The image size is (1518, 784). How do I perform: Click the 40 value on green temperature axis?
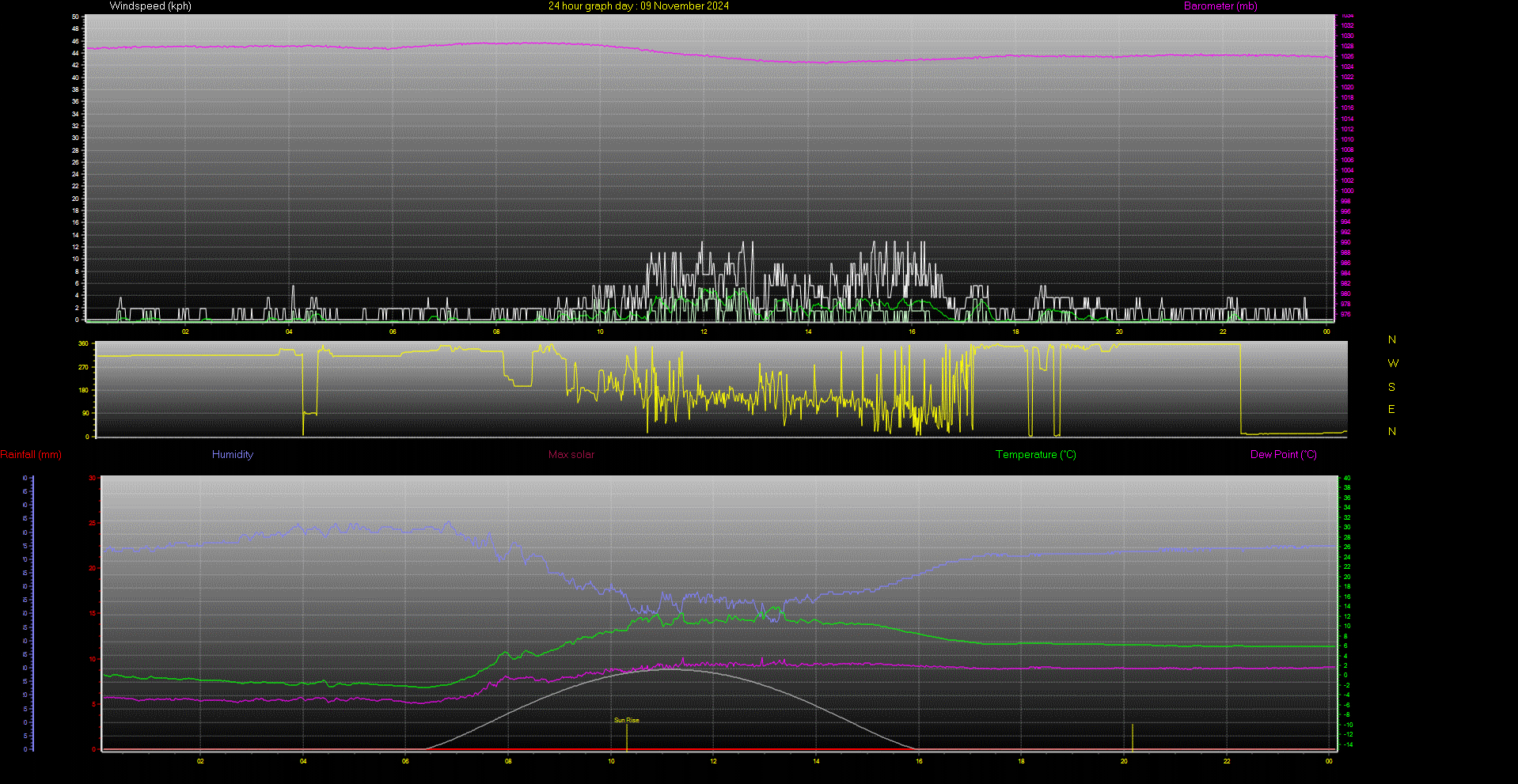(x=1347, y=479)
